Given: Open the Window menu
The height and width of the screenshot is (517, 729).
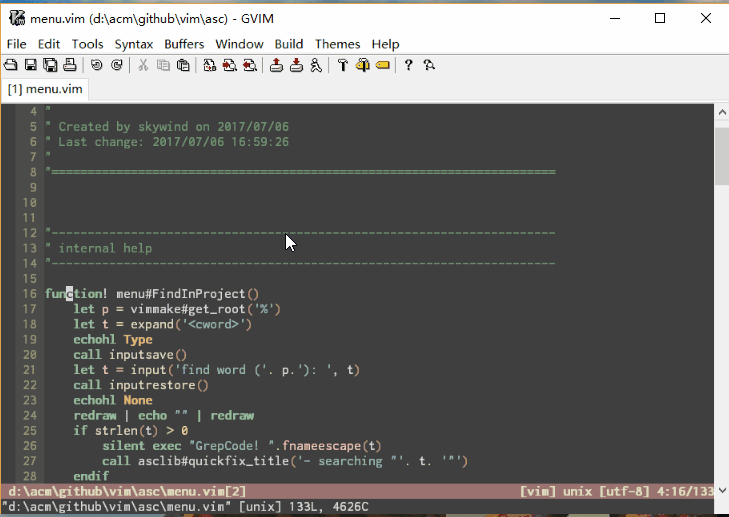Looking at the screenshot, I should coord(239,44).
